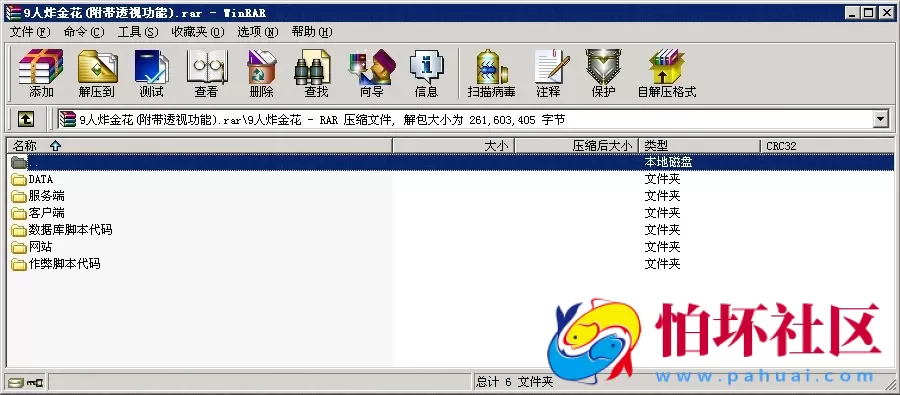
Task: Open the 文件(F) menu
Action: tap(30, 32)
